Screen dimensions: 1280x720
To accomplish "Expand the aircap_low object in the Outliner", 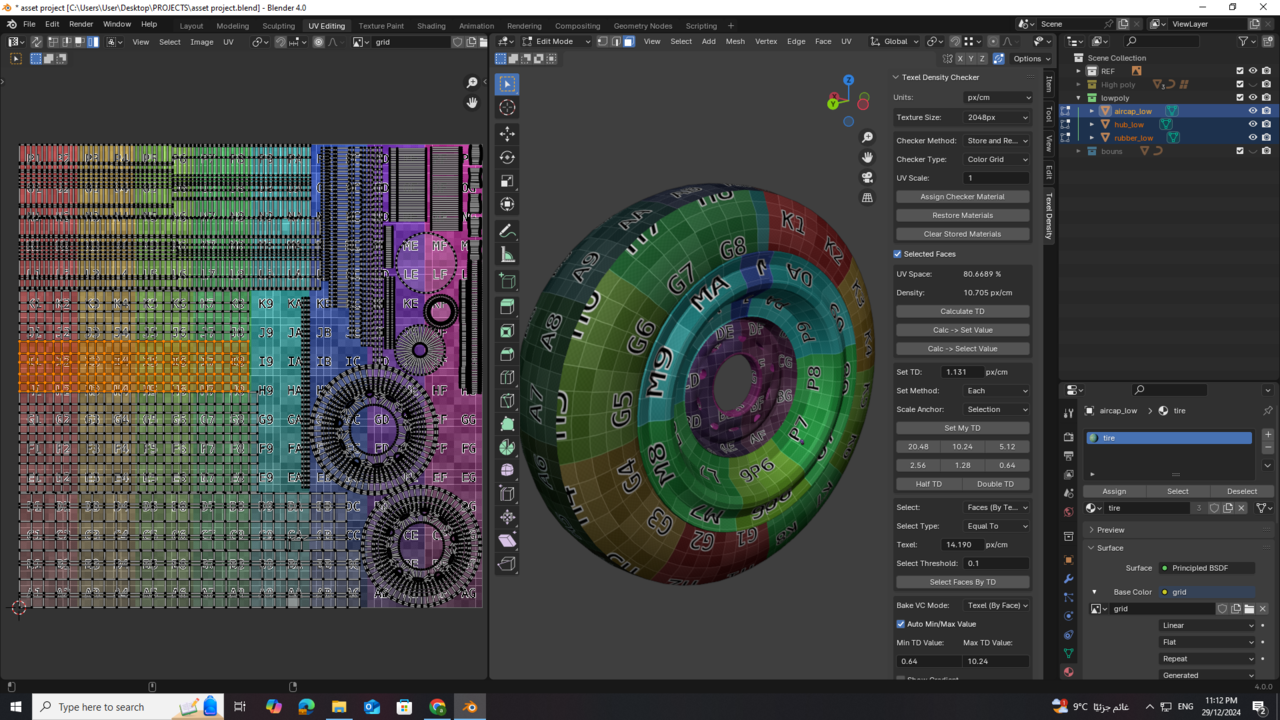I will point(1091,111).
